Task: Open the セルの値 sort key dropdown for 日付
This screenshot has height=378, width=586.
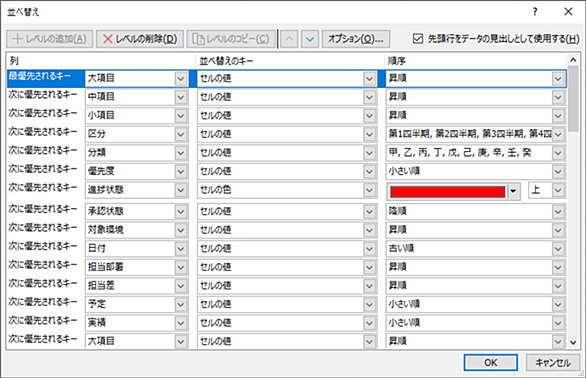Action: (x=369, y=249)
